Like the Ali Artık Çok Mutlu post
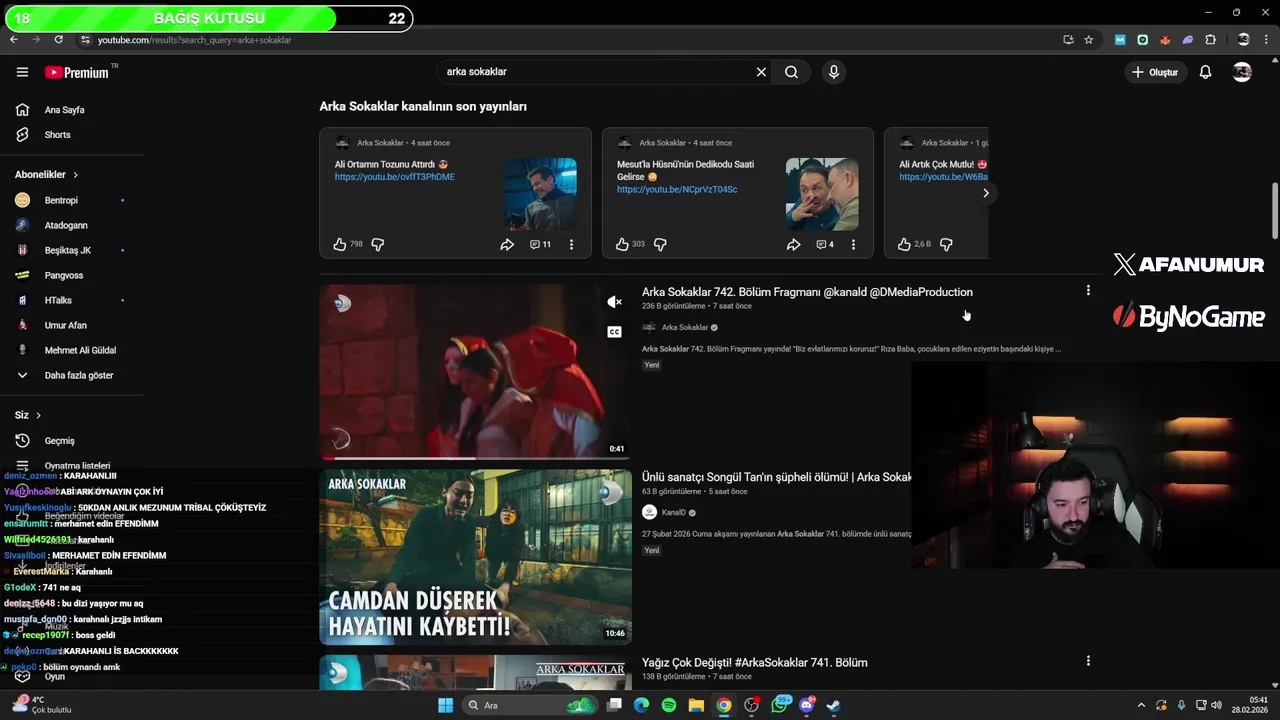Image resolution: width=1280 pixels, height=720 pixels. [x=904, y=244]
